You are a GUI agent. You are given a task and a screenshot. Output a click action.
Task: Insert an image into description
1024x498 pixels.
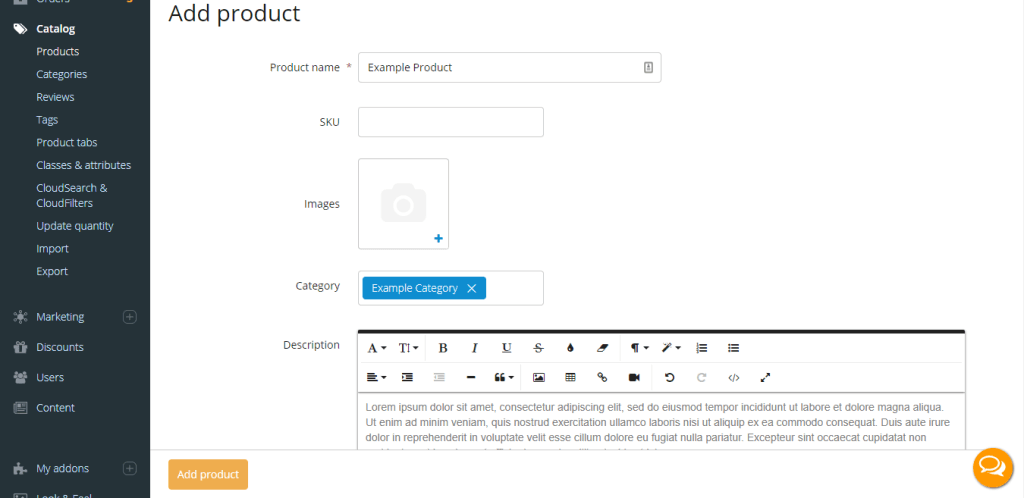tap(539, 377)
